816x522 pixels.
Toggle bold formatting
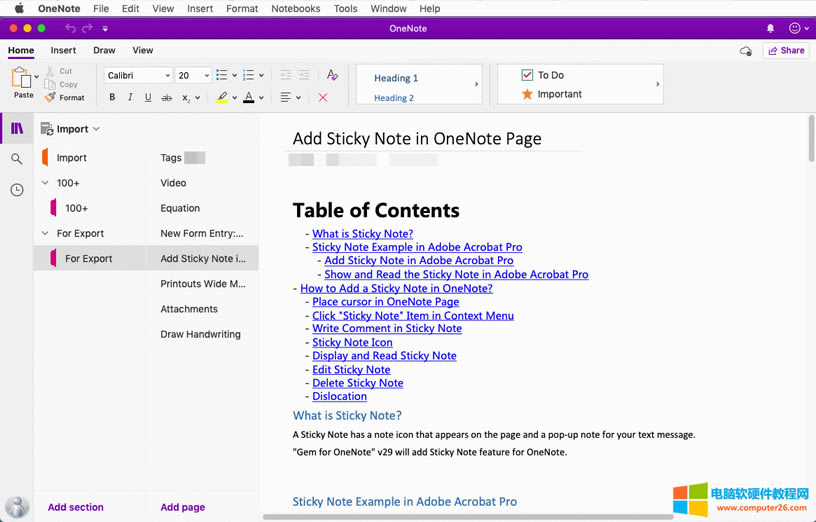coord(112,98)
